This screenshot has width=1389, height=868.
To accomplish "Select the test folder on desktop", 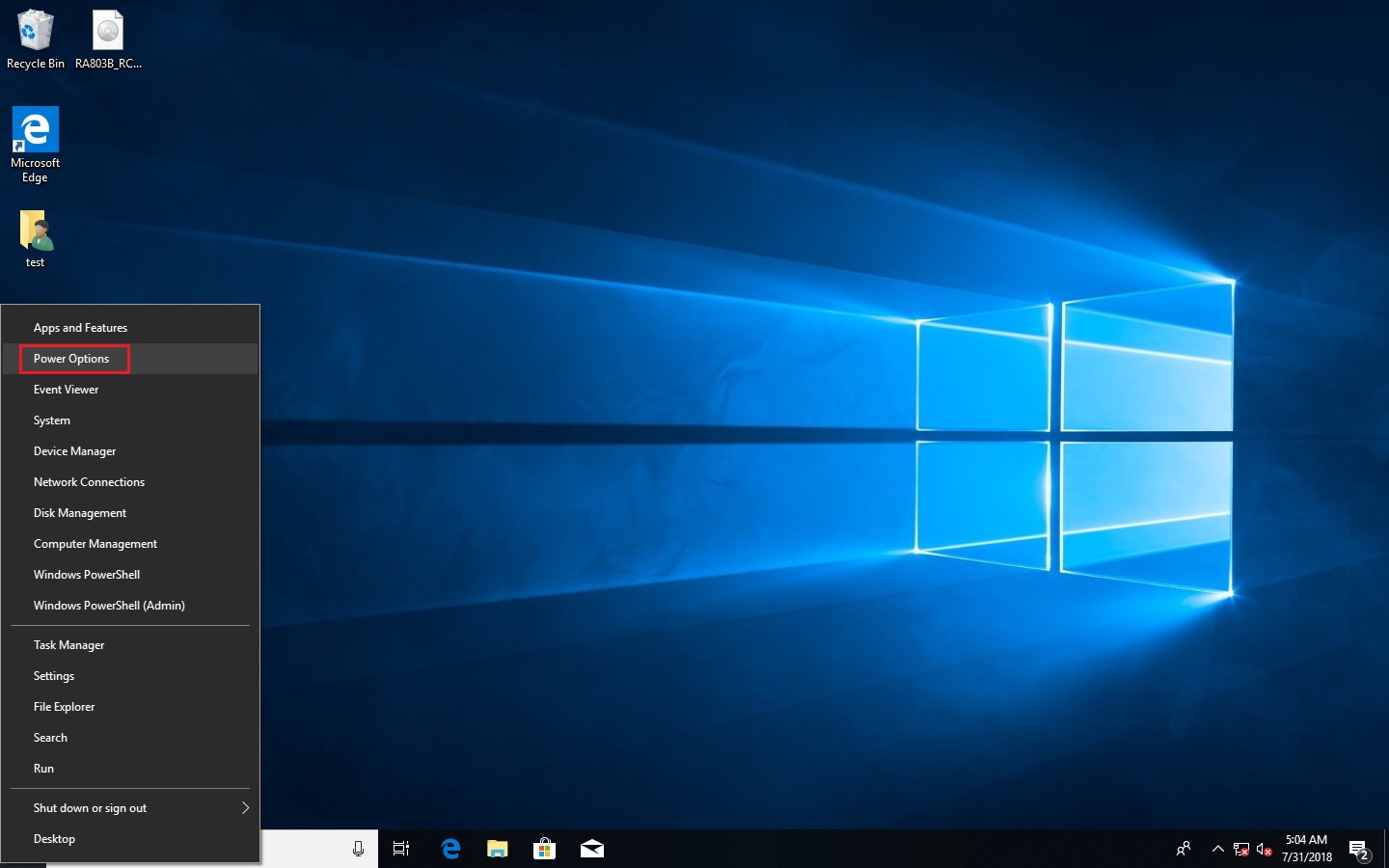I will [x=35, y=239].
